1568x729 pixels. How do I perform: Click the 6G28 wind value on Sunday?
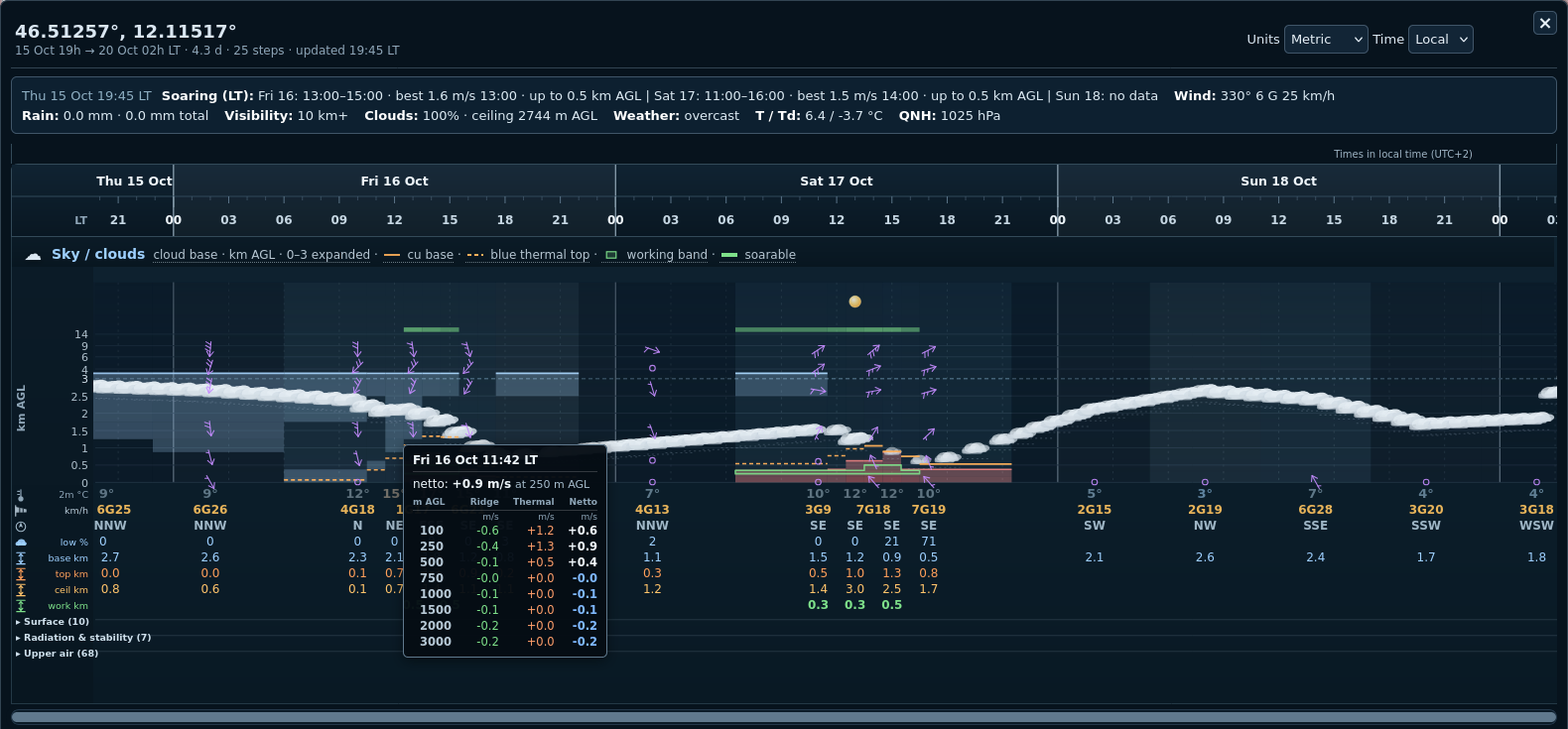point(1315,510)
